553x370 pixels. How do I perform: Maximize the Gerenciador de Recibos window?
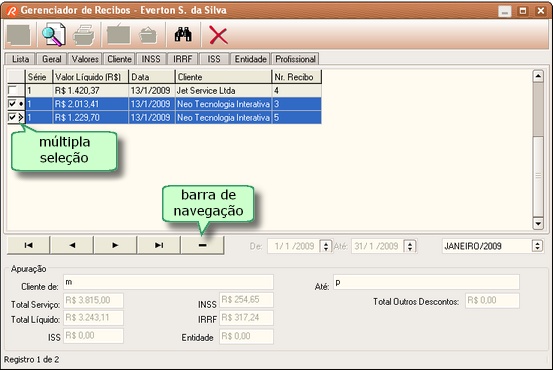tap(523, 11)
